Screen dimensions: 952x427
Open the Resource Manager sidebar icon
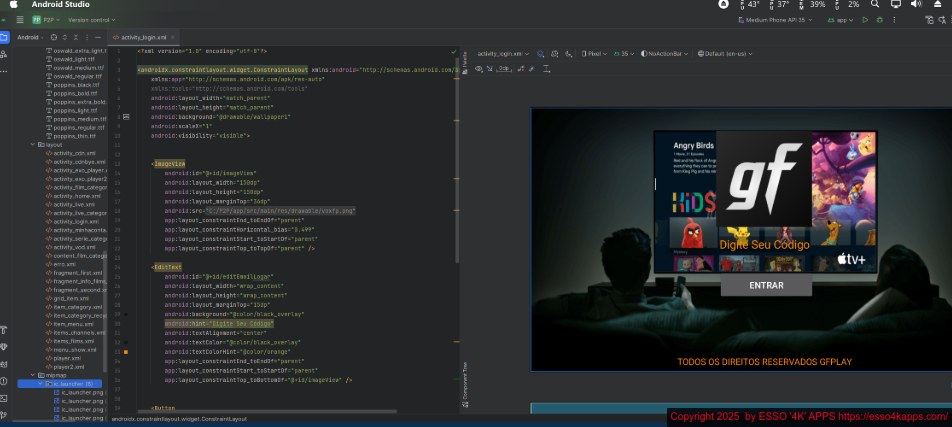(4, 54)
